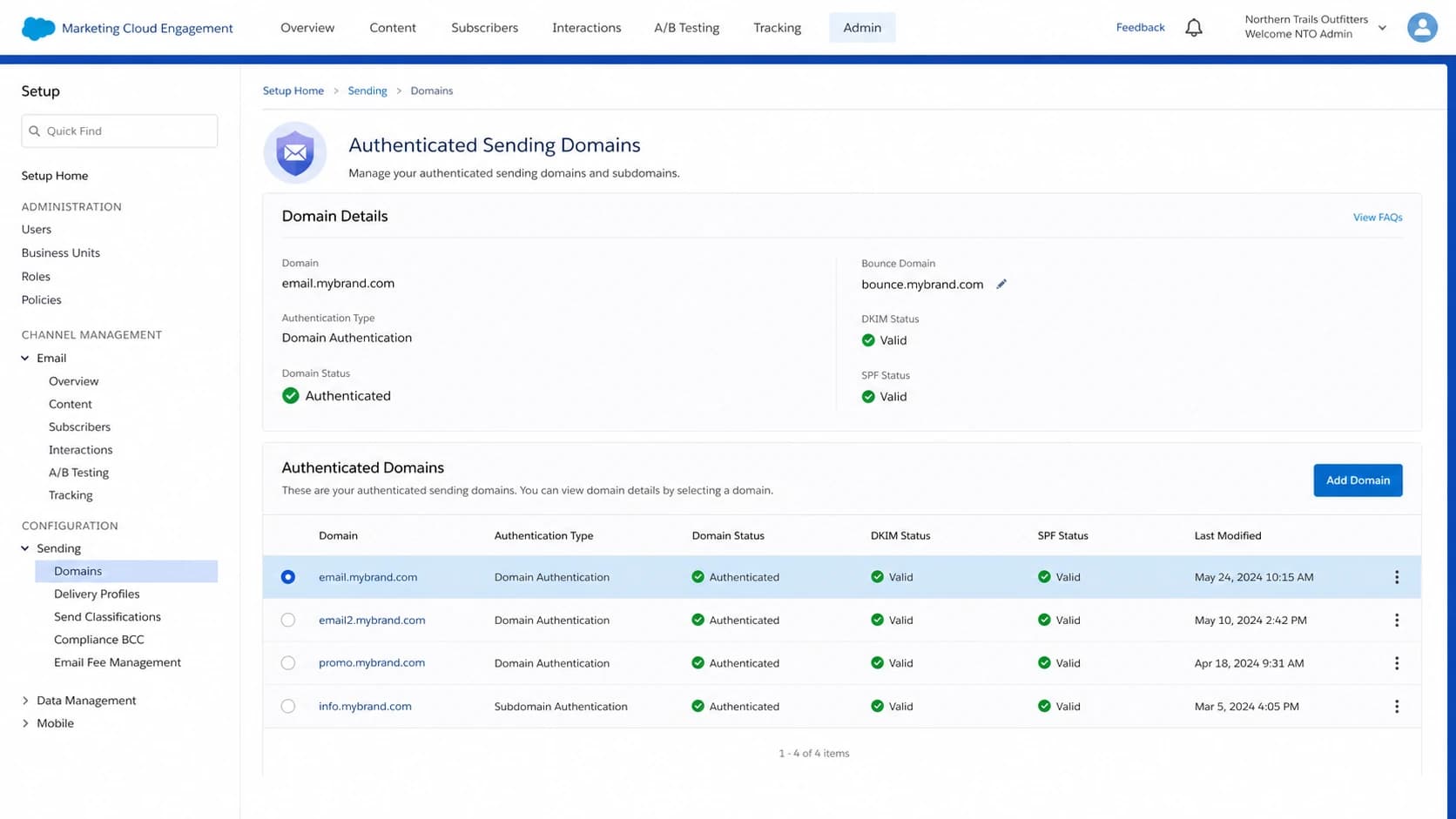The height and width of the screenshot is (819, 1456).
Task: Click the SPF Valid check icon in the email2.mybrand.com row
Action: pos(1044,620)
